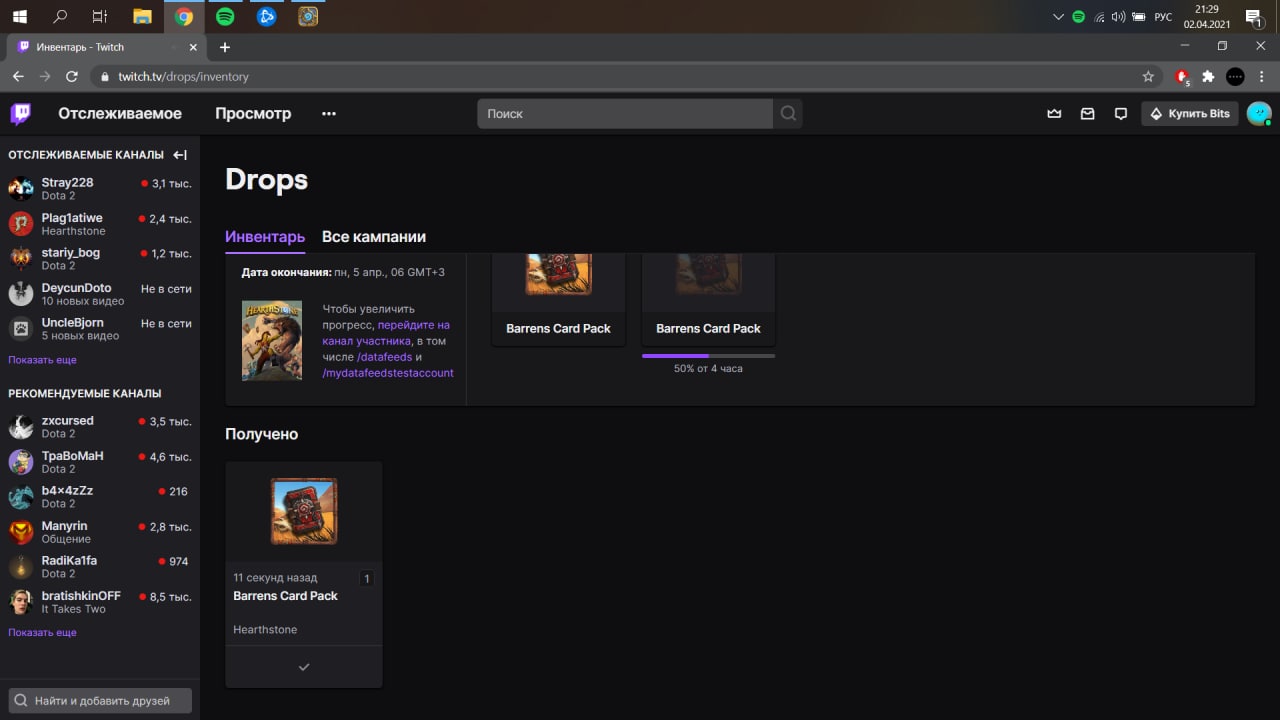Switch to the Все кампании tab
The width and height of the screenshot is (1280, 720).
tap(374, 237)
